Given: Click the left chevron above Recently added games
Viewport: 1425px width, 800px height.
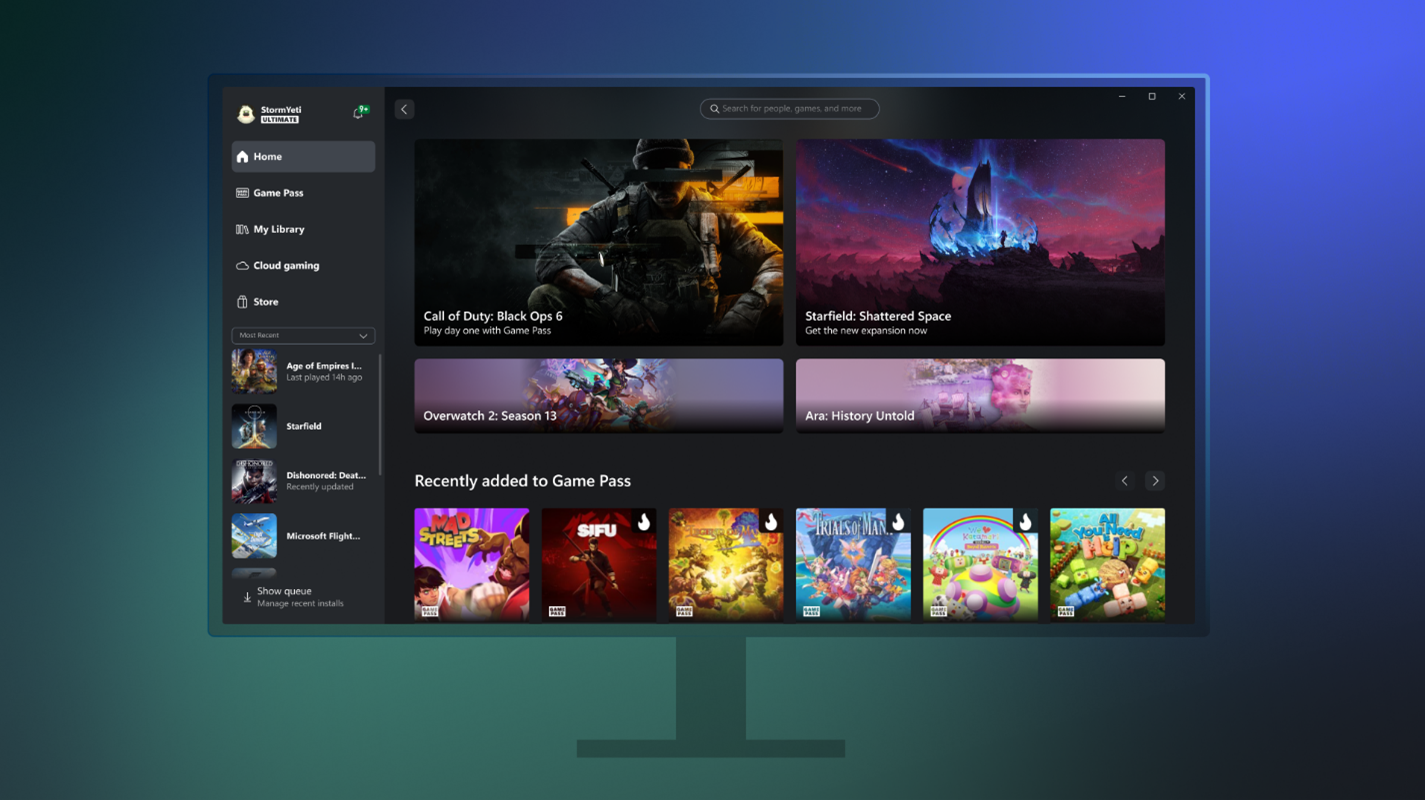Looking at the screenshot, I should [1124, 480].
